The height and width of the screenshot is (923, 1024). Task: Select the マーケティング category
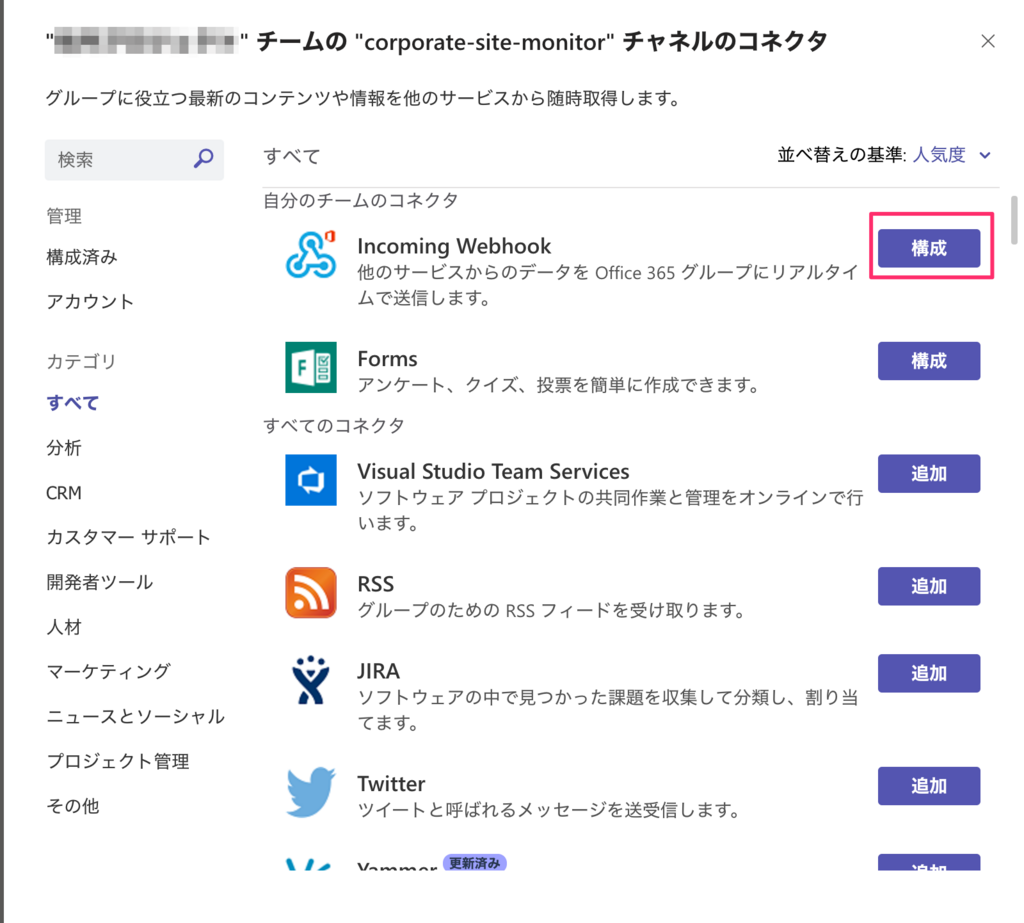click(108, 672)
